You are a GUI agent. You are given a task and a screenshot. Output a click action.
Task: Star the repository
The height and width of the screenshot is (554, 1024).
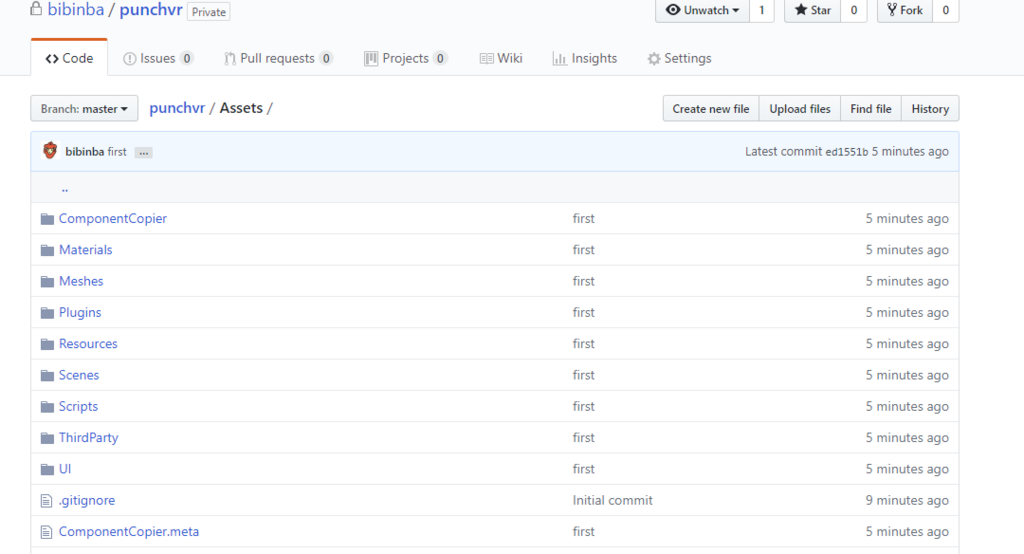(812, 10)
